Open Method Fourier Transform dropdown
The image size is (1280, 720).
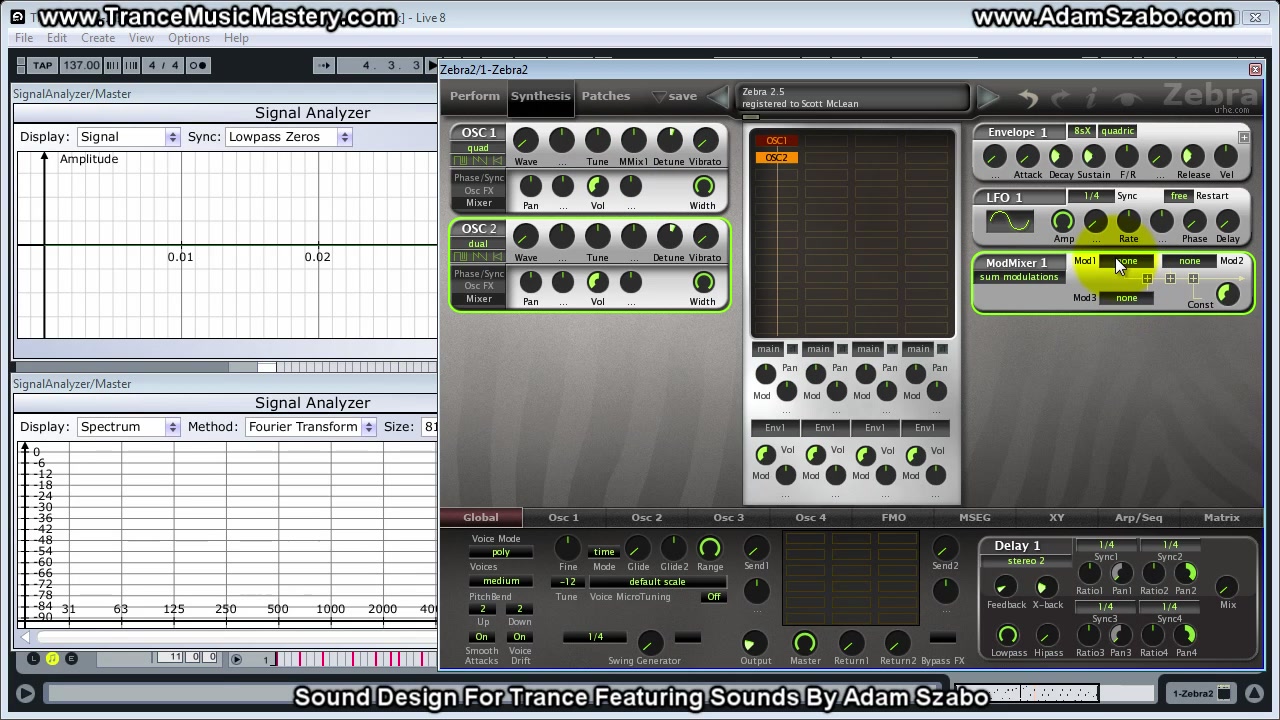(x=311, y=427)
